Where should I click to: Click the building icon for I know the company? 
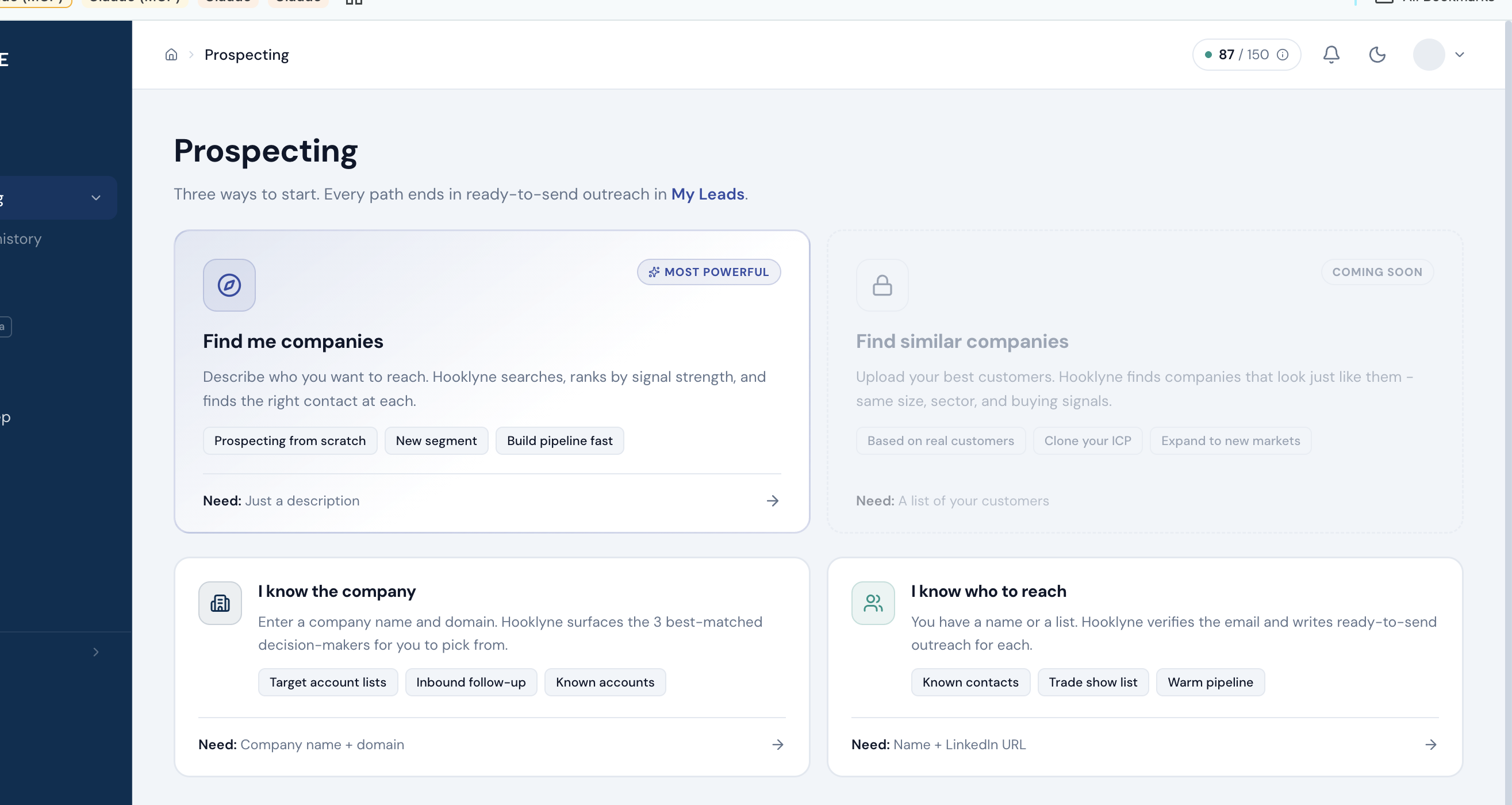[x=220, y=603]
